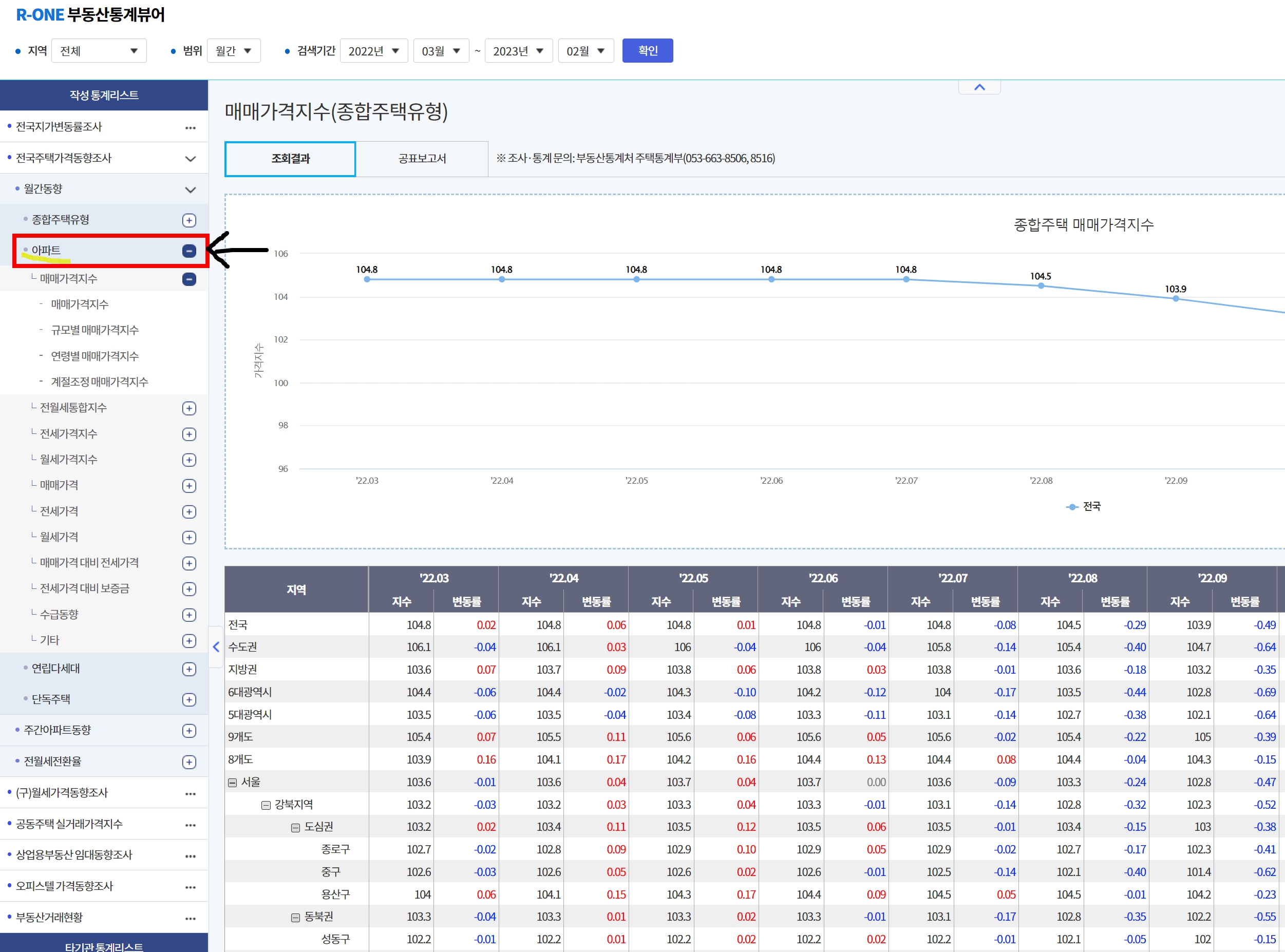Select the 조회결과 tab
The width and height of the screenshot is (1285, 952).
pyautogui.click(x=290, y=159)
